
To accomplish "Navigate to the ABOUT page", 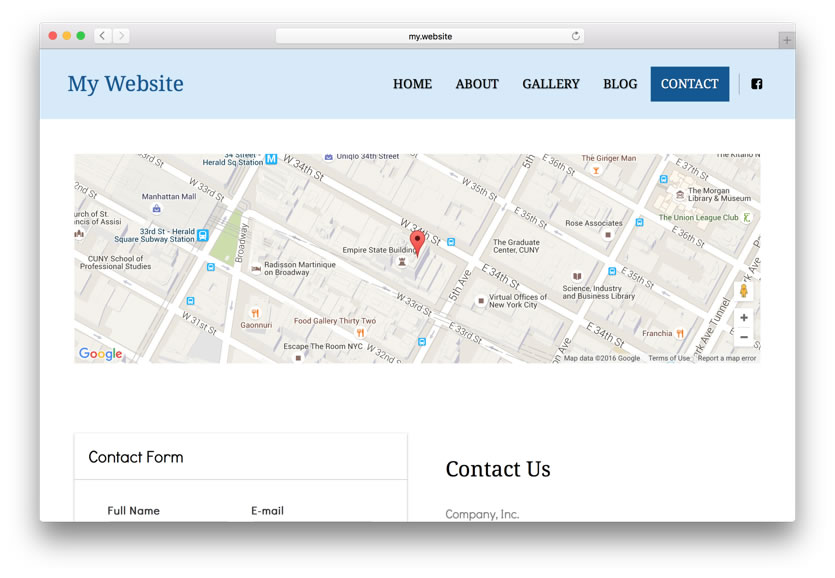I will pos(477,84).
